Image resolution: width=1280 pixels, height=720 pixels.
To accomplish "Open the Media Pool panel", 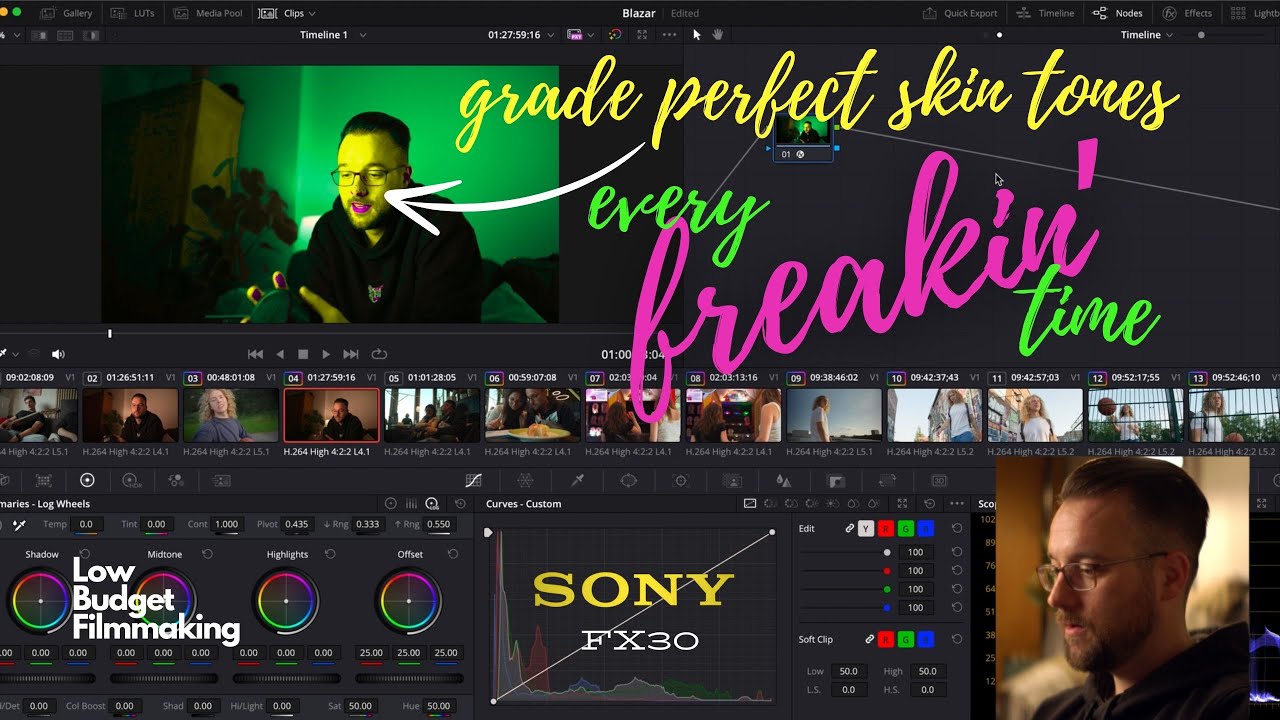I will coord(208,13).
